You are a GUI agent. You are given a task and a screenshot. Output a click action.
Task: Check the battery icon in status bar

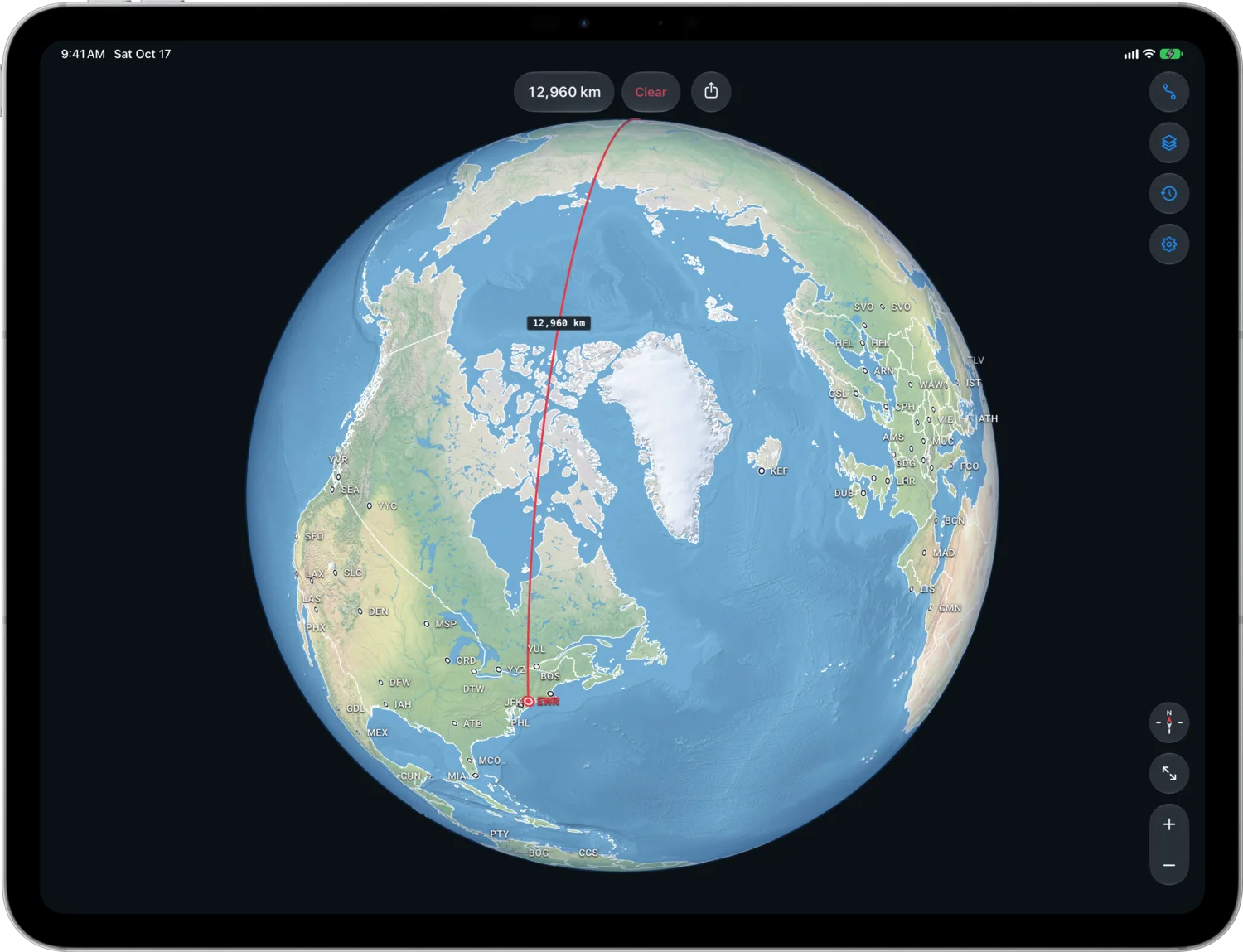click(1172, 54)
